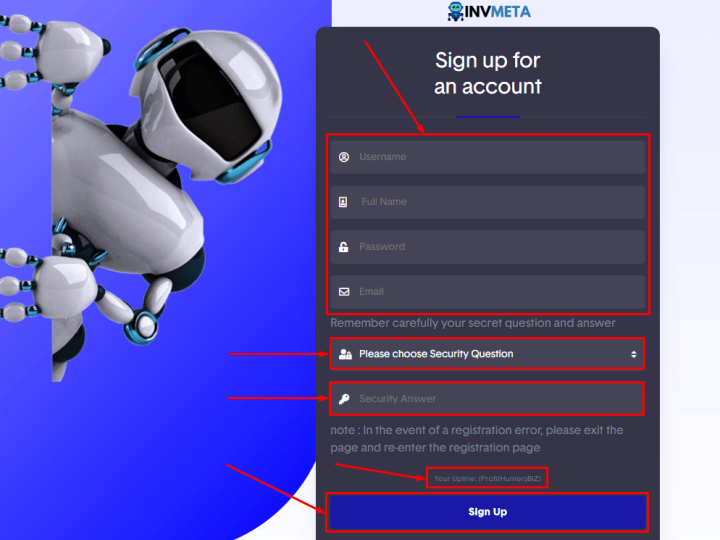Focus the Security Answer input field
720x540 pixels.
coord(488,399)
